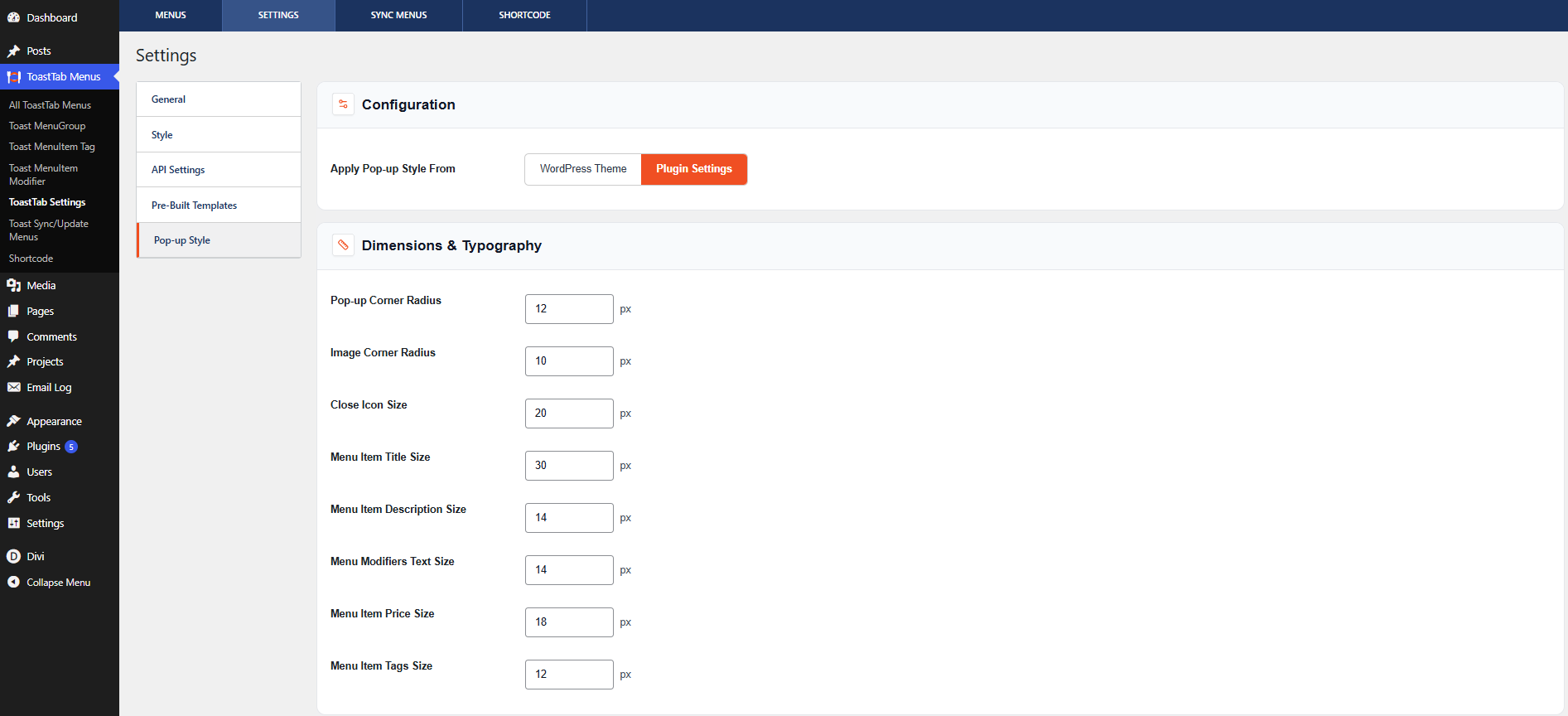The height and width of the screenshot is (716, 1568).
Task: Open the Email Log menu item
Action: (60, 387)
